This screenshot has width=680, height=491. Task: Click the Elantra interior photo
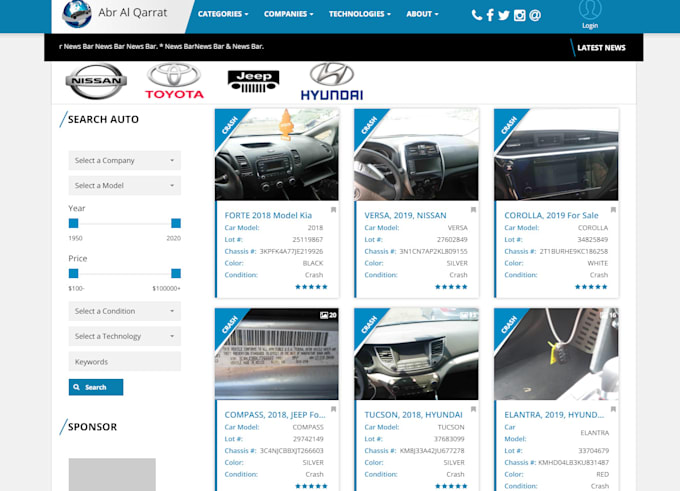point(556,354)
